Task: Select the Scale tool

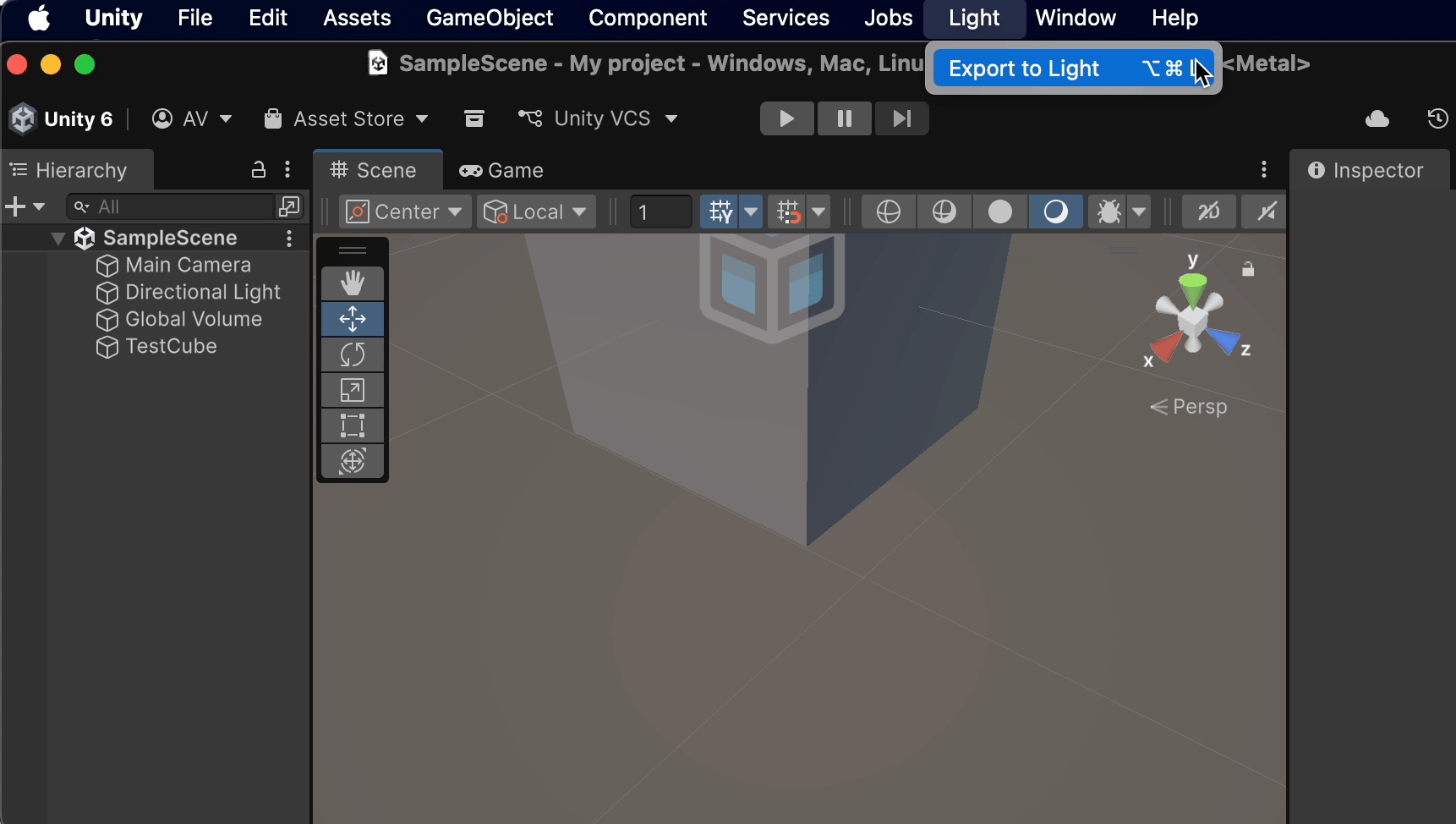Action: click(353, 390)
